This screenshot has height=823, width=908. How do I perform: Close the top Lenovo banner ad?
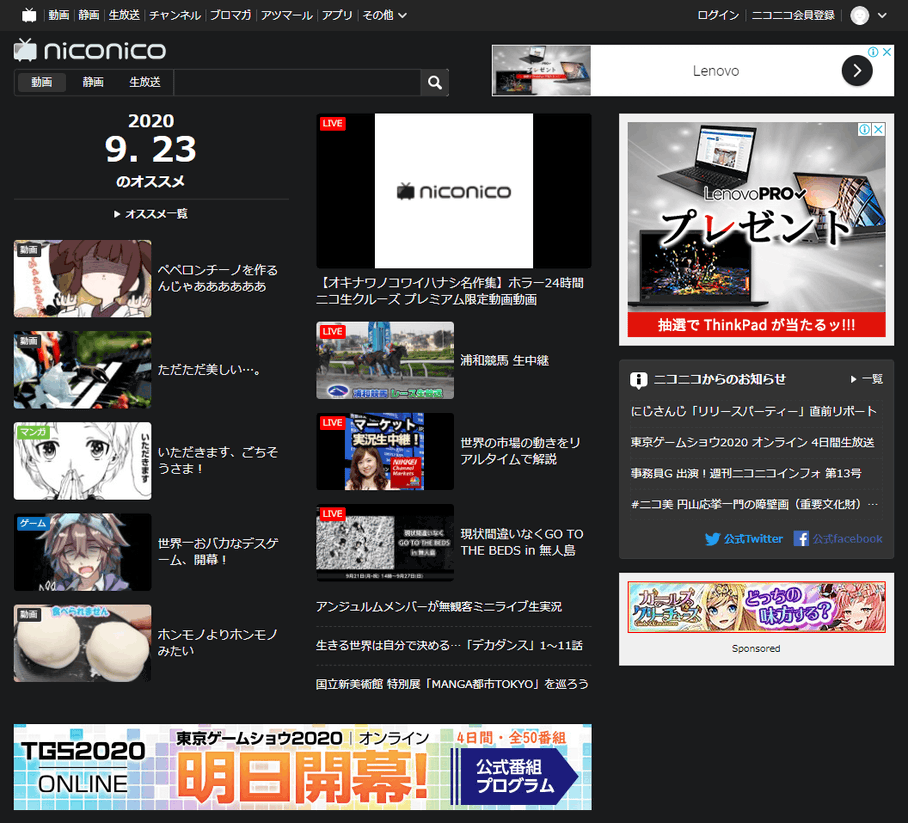(x=887, y=52)
